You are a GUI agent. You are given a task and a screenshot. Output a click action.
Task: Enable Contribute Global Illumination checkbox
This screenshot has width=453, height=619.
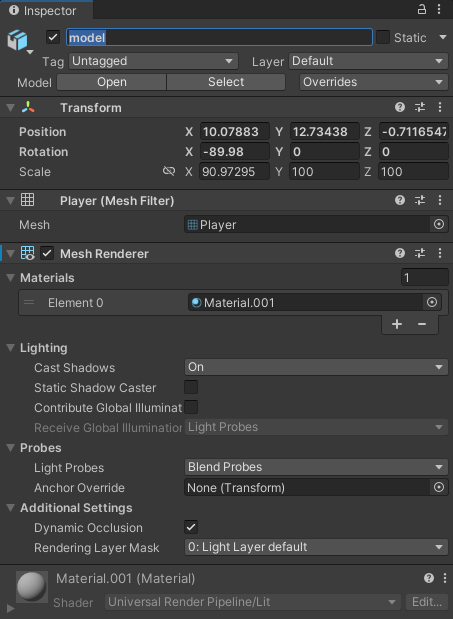(x=191, y=407)
